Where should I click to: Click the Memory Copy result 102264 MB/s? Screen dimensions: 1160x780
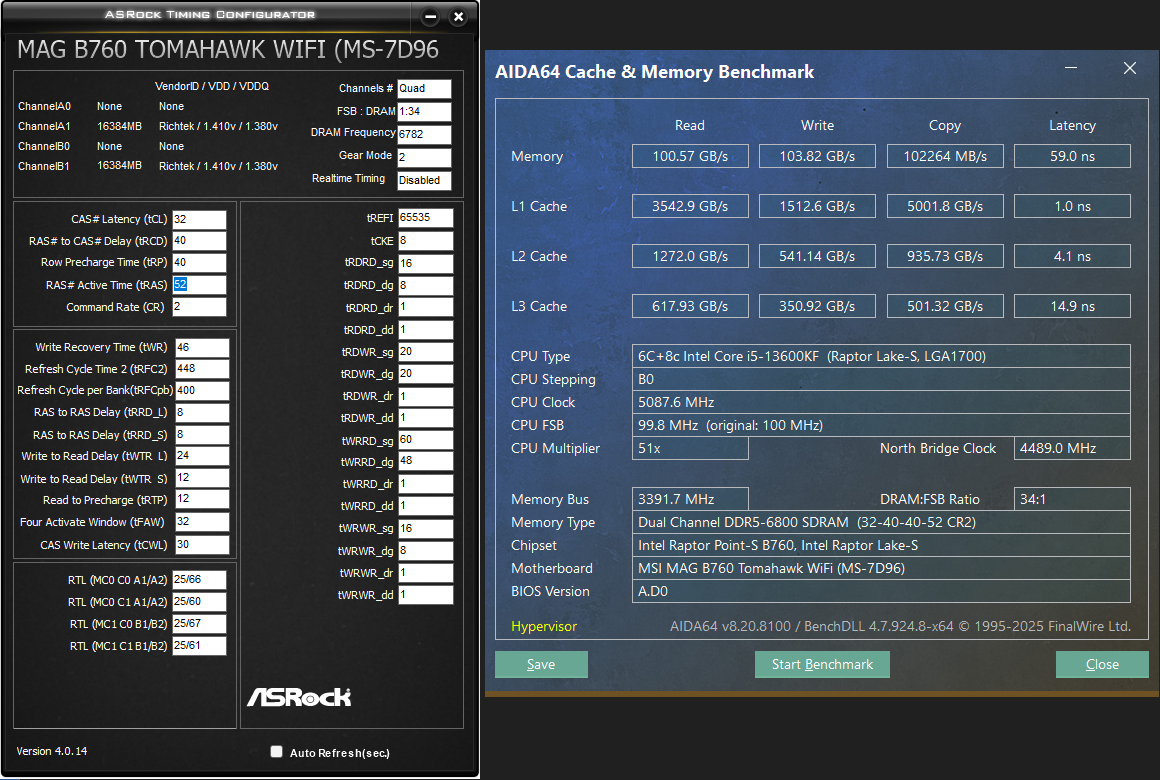click(x=945, y=156)
